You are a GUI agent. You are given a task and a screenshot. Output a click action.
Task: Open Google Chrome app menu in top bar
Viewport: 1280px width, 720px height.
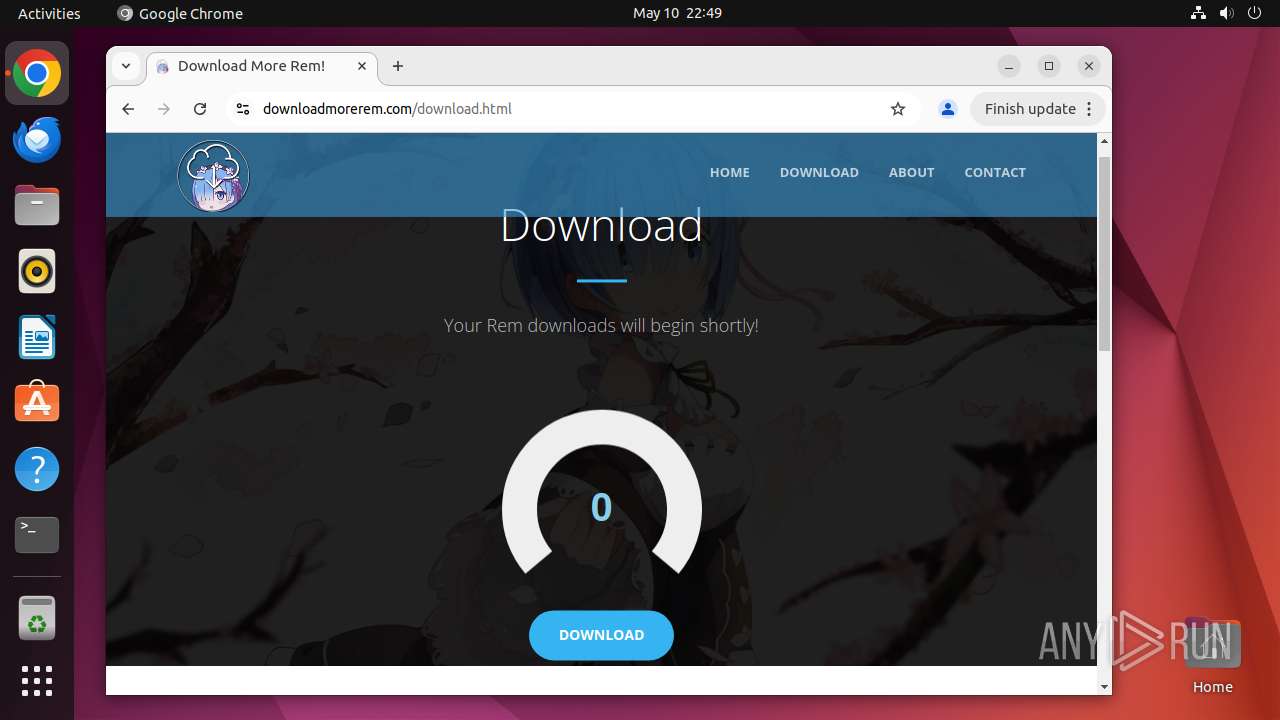point(180,13)
